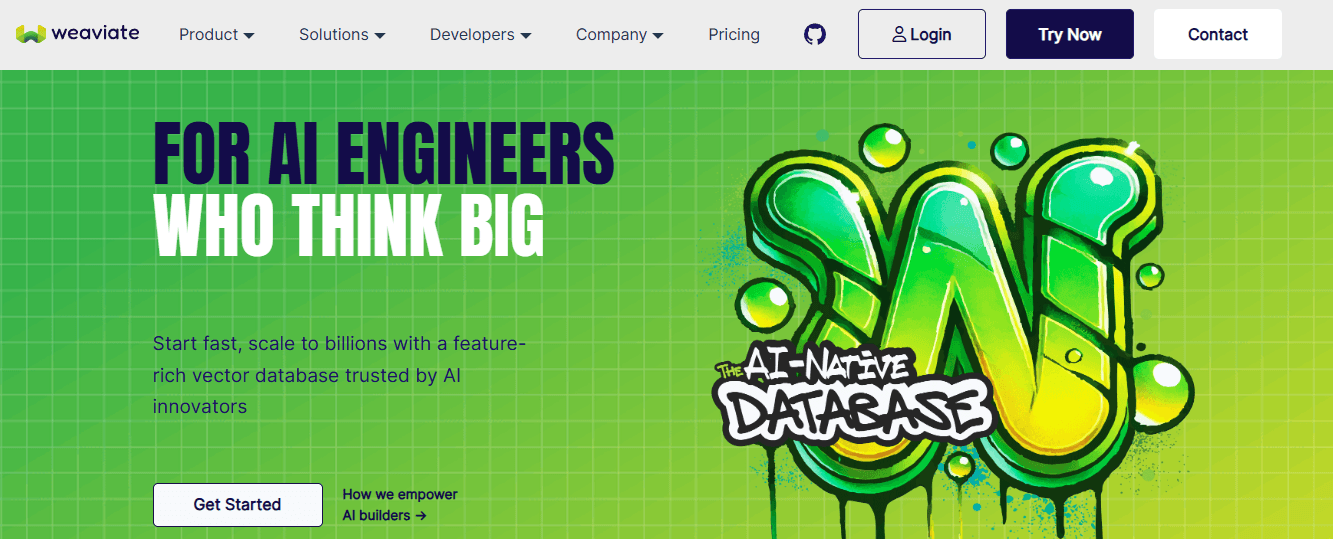Click the Login button
This screenshot has height=539, width=1333.
click(922, 34)
